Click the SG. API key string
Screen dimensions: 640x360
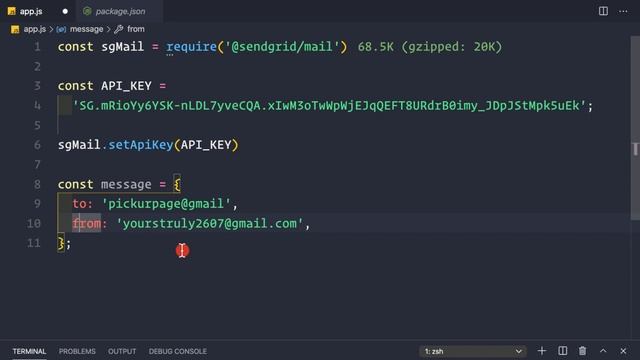coord(329,106)
